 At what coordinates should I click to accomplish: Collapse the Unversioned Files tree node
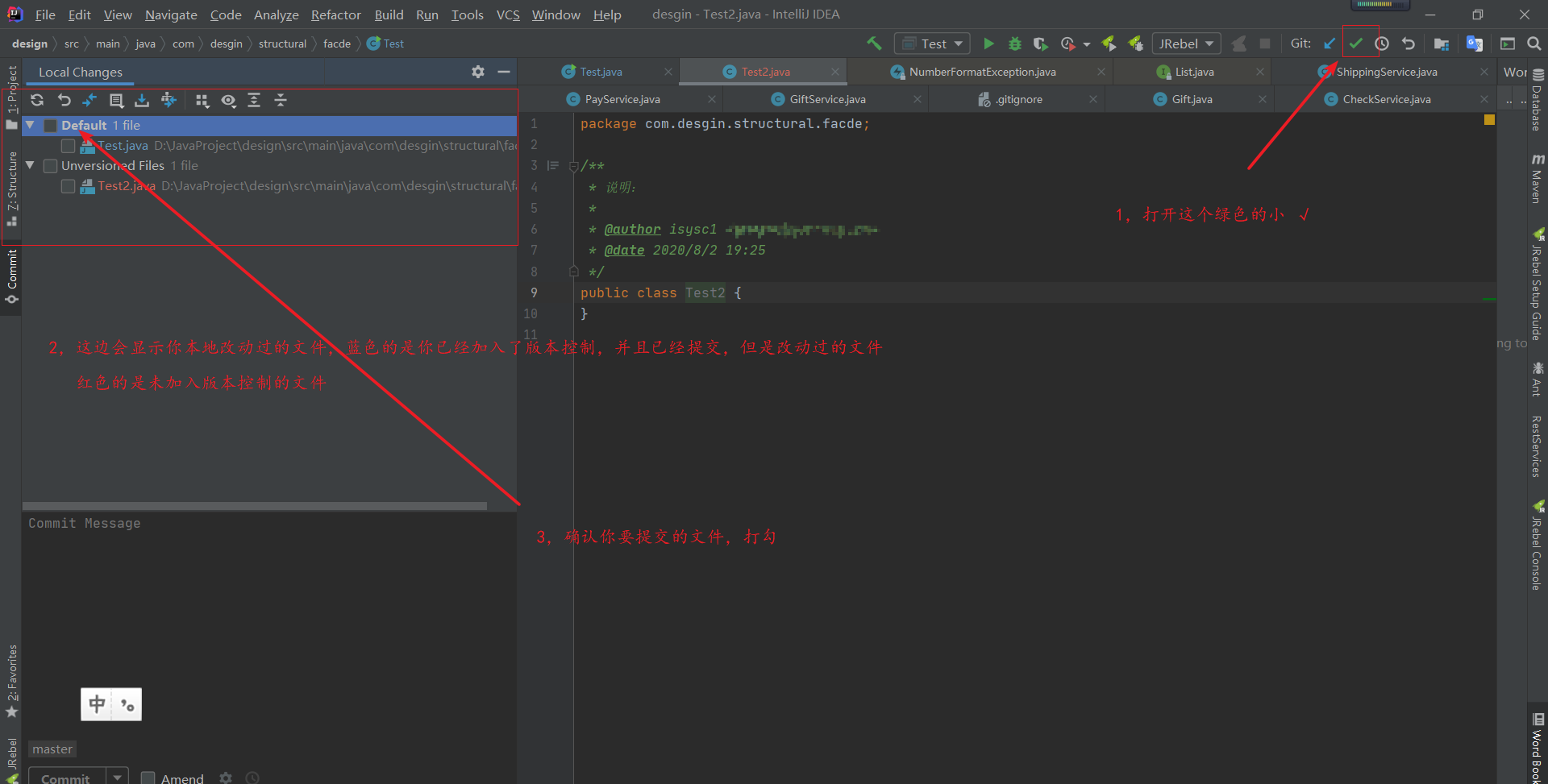31,165
